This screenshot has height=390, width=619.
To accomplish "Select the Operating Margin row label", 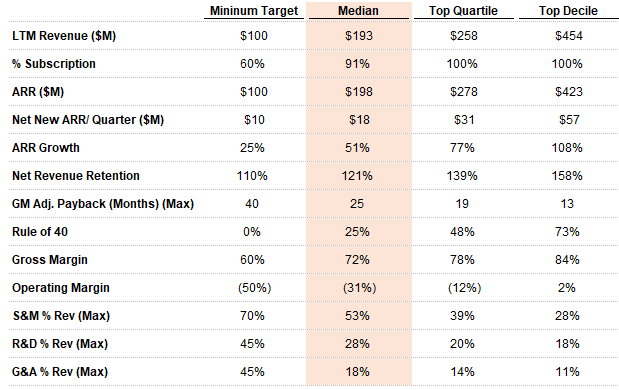I will (x=61, y=288).
